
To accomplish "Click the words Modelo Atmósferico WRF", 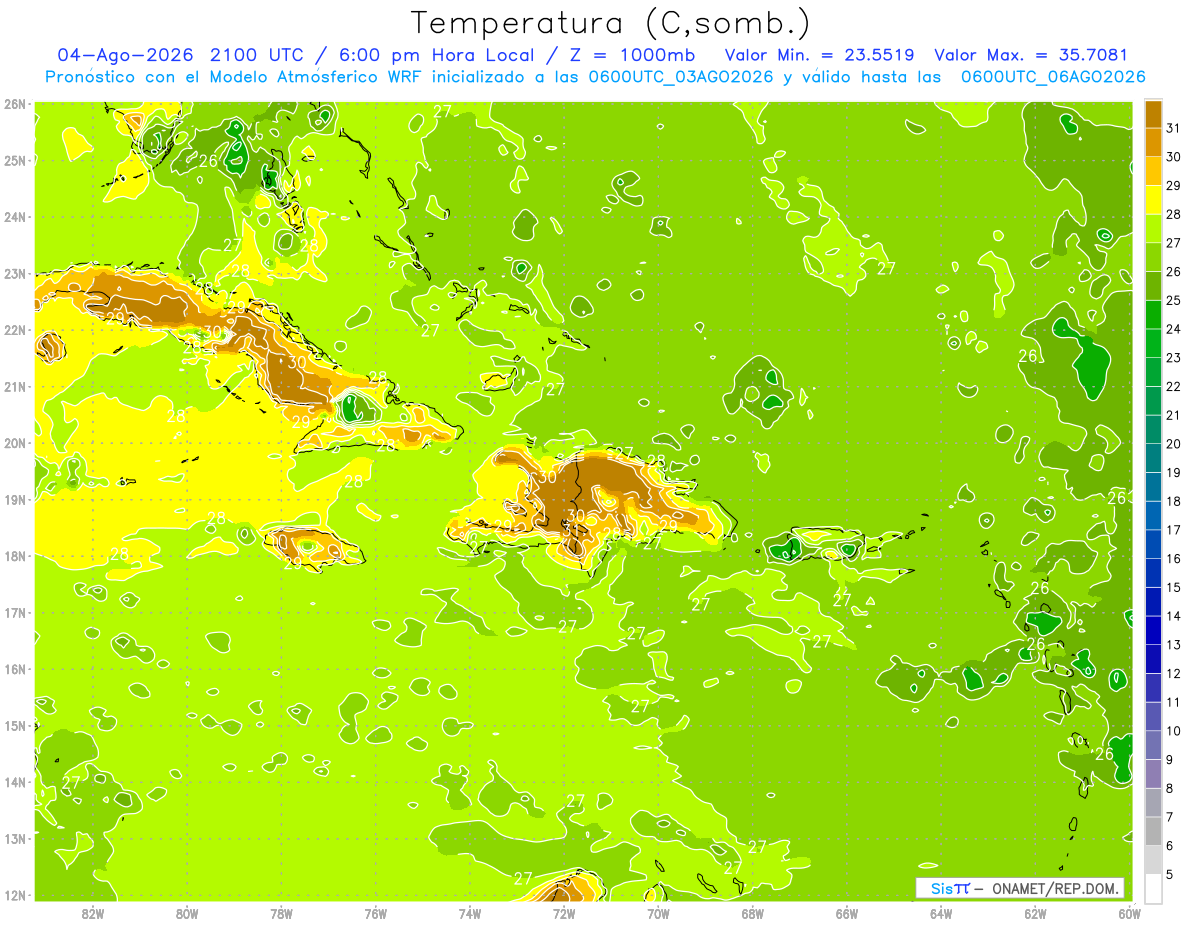I will coord(320,77).
